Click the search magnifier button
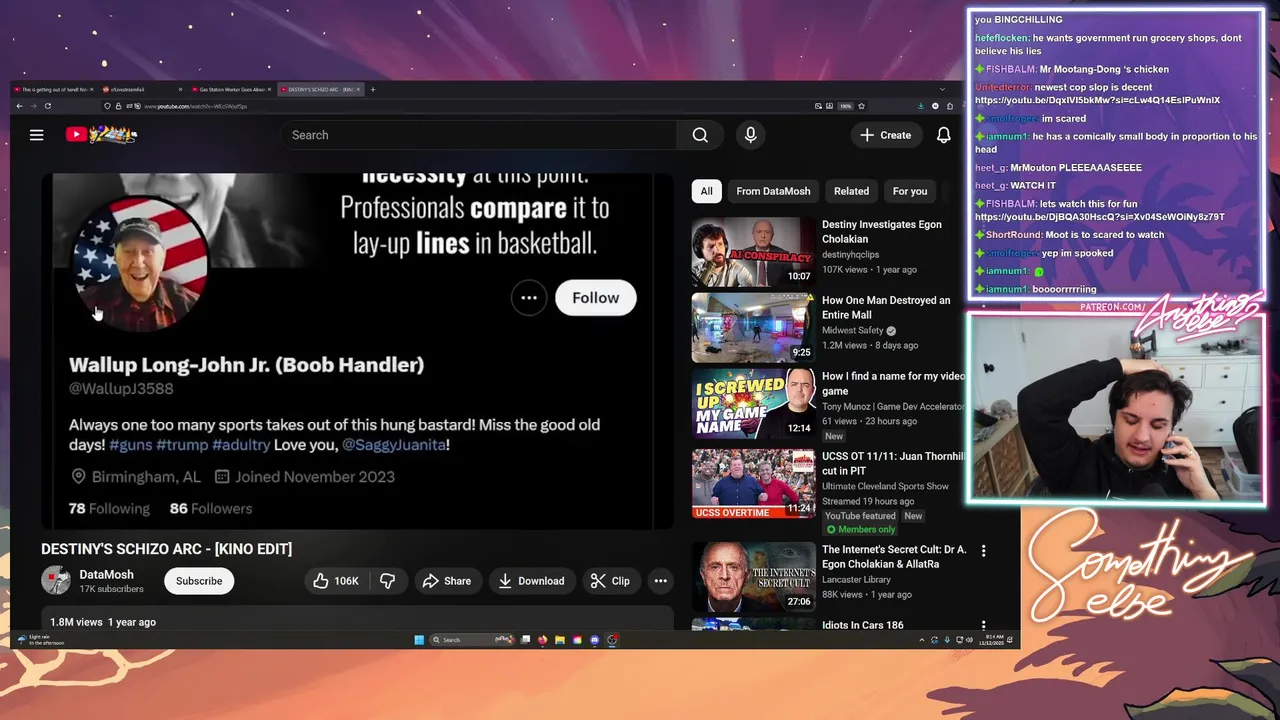This screenshot has height=720, width=1280. pos(700,135)
